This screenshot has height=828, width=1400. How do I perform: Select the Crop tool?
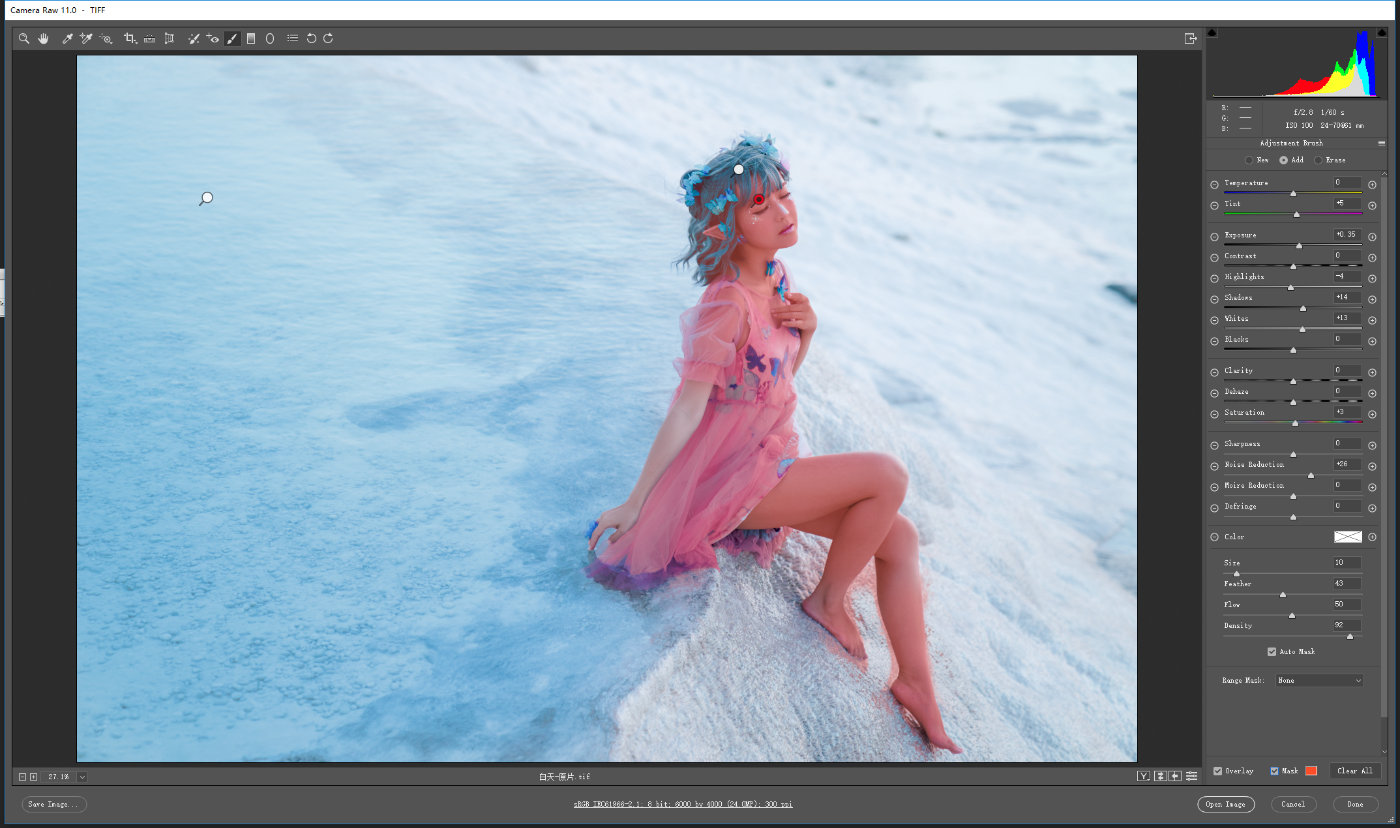[130, 39]
